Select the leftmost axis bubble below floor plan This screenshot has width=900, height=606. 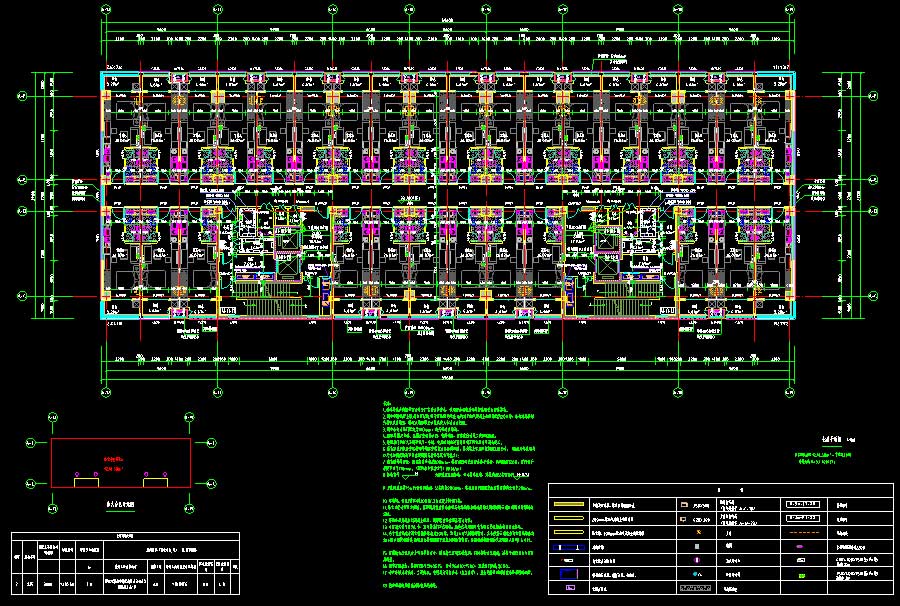[106, 393]
